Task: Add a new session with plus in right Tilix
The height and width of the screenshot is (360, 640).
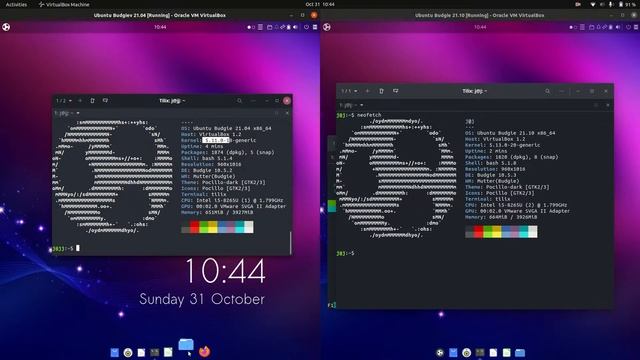Action: click(x=367, y=91)
